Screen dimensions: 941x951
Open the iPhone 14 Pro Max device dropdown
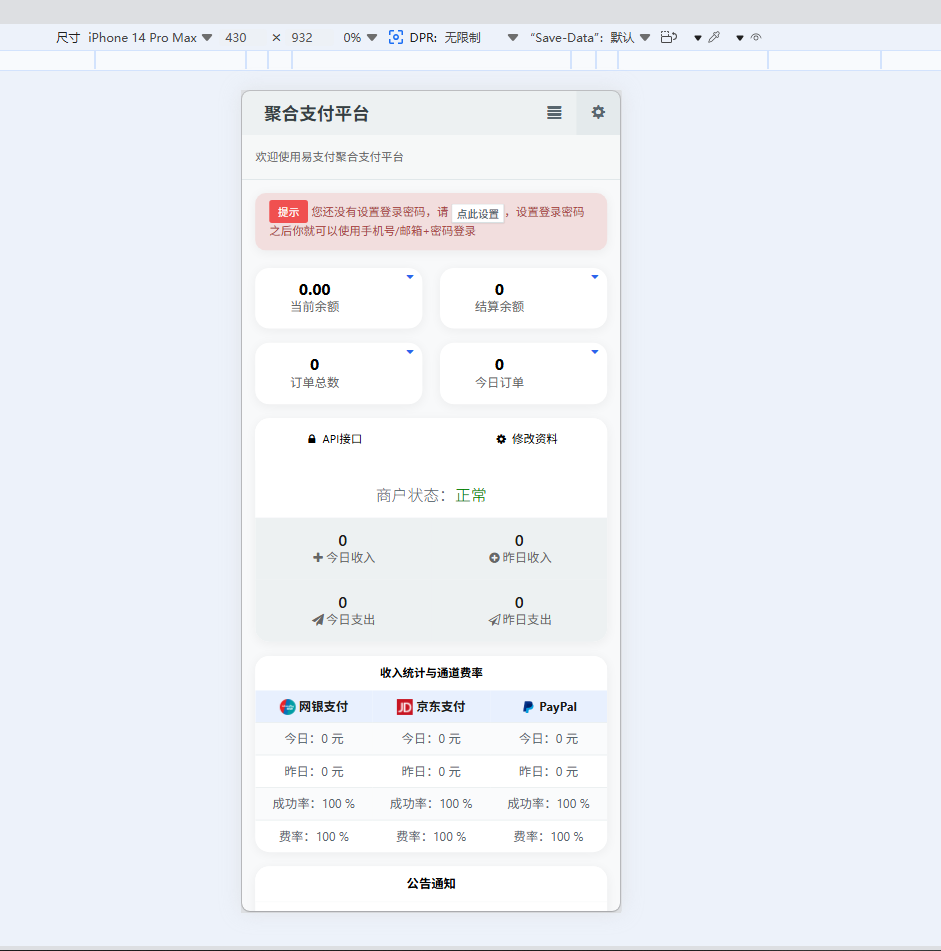[150, 38]
